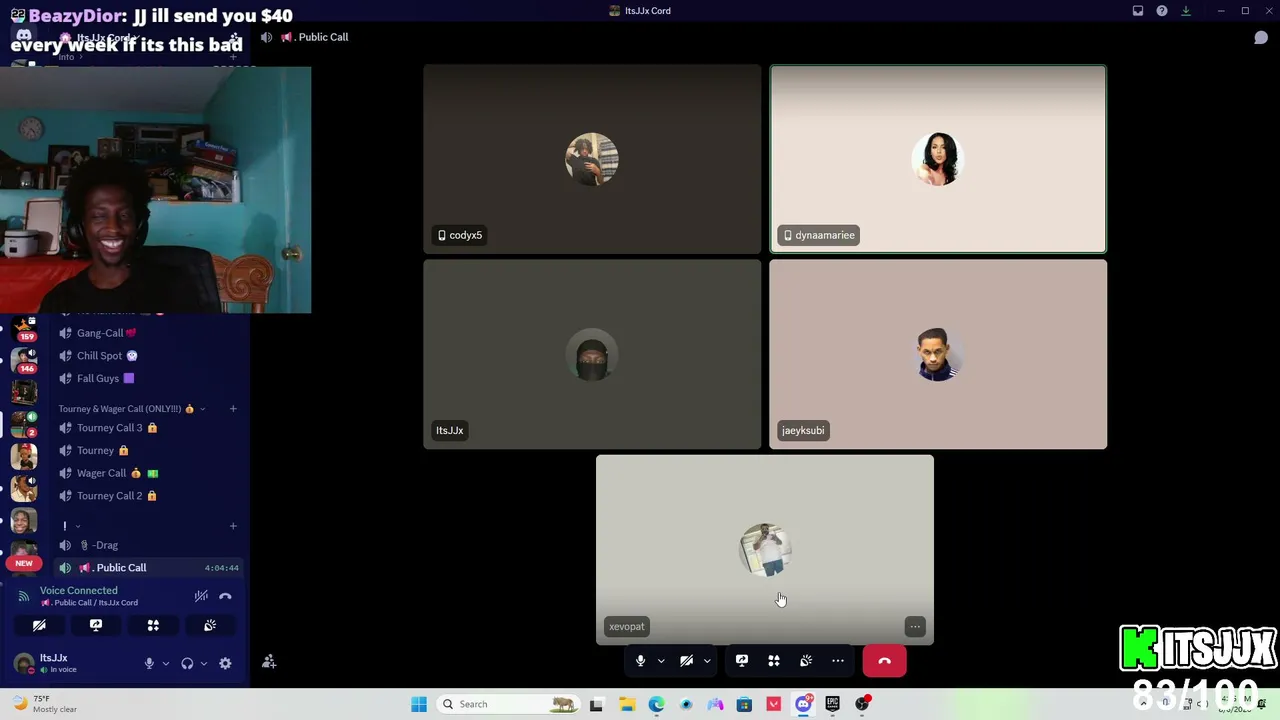Disconnect from voice in sidebar panel
The height and width of the screenshot is (720, 1280).
tap(225, 596)
